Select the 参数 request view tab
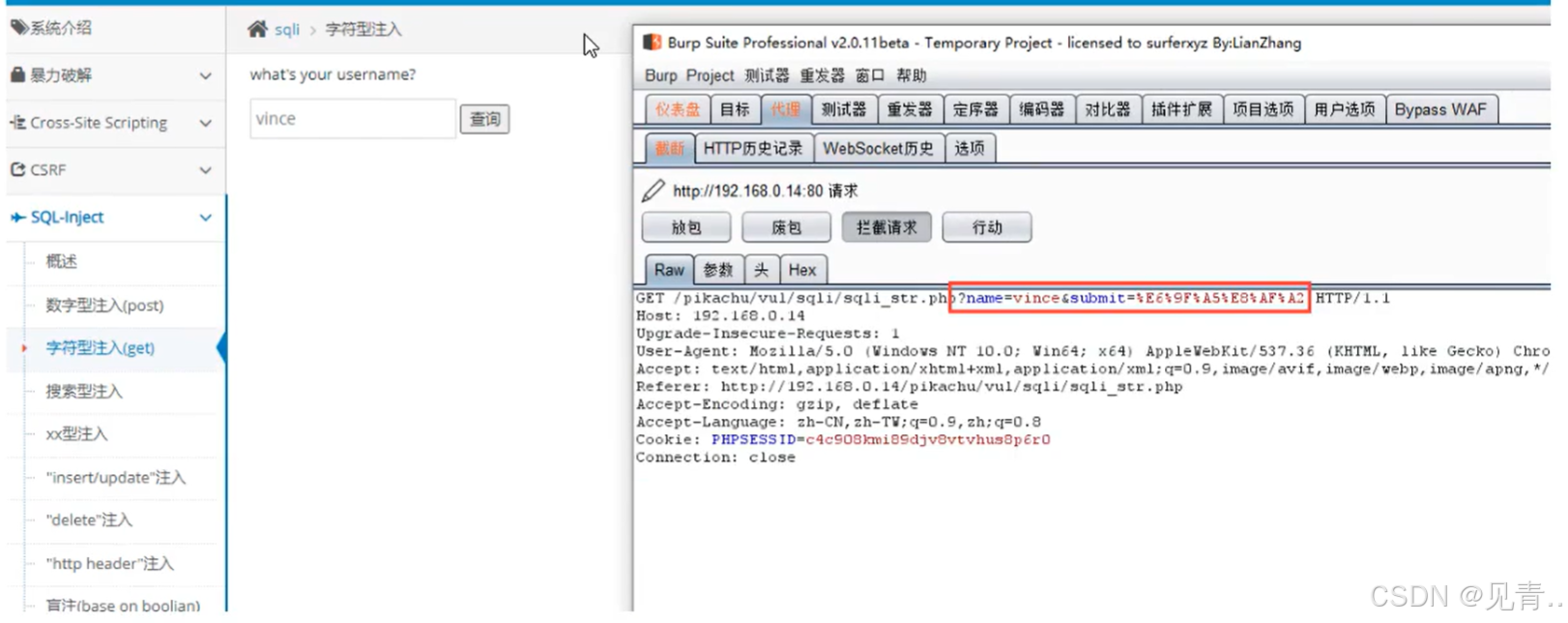This screenshot has width=1568, height=623. coord(718,270)
